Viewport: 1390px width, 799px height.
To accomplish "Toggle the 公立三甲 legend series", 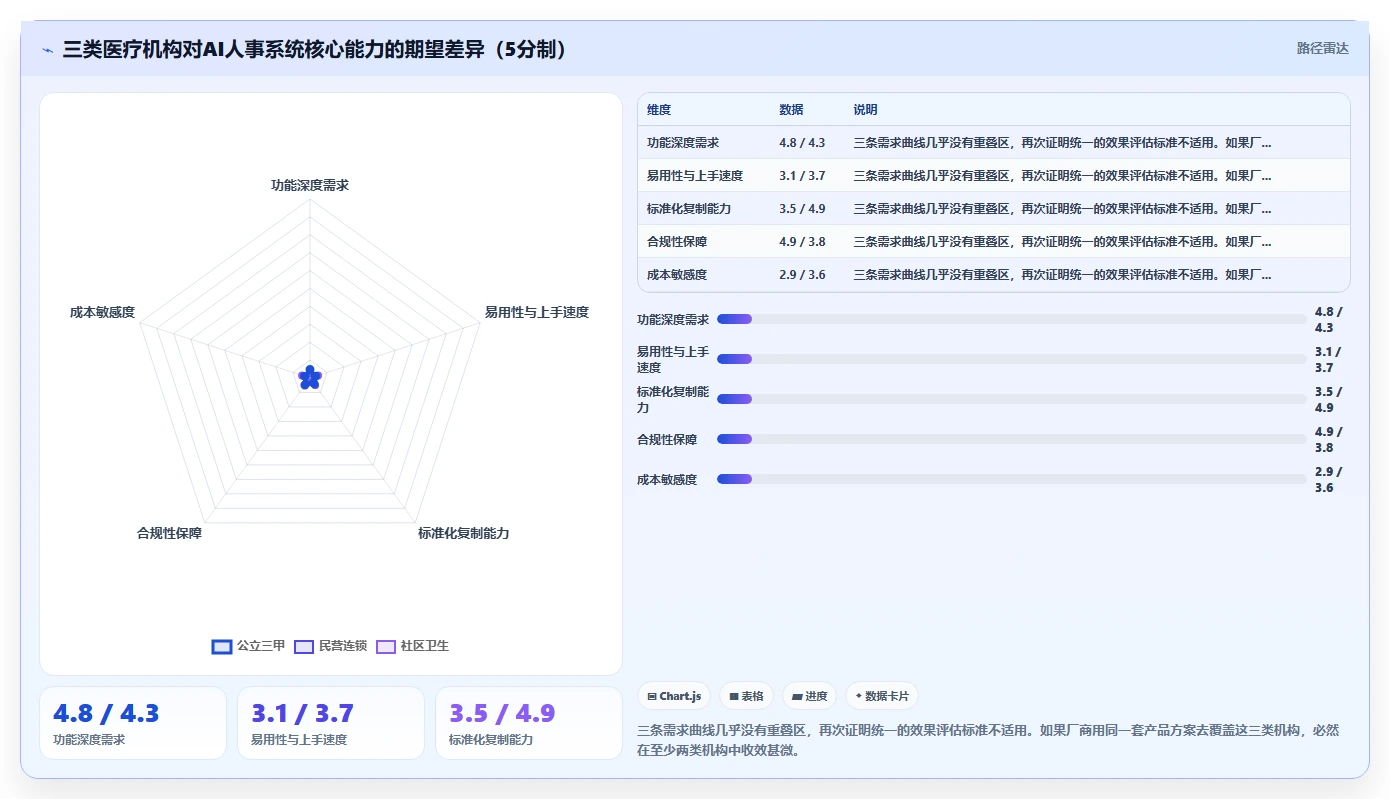I will point(249,646).
